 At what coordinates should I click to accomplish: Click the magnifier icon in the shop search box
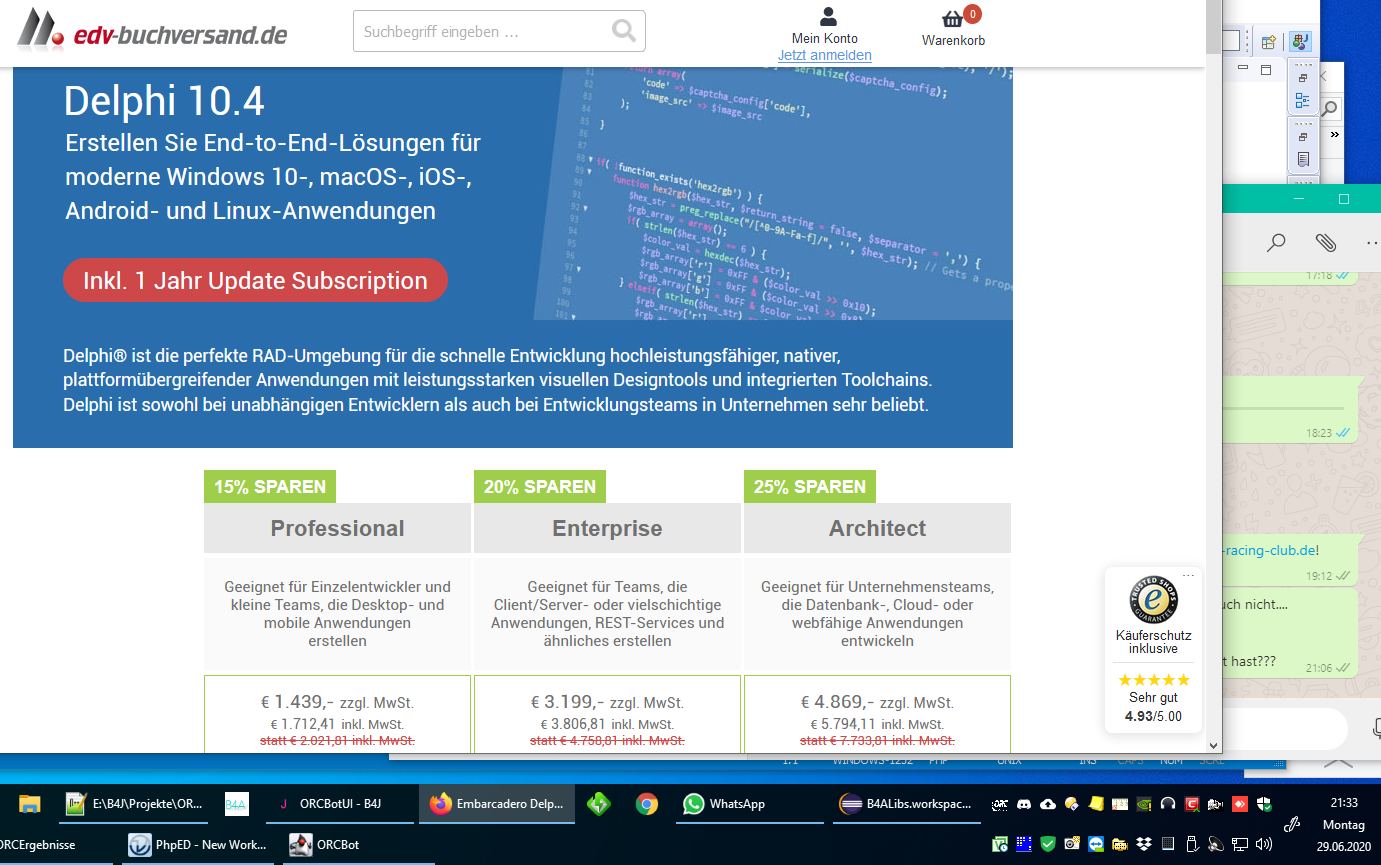click(623, 31)
